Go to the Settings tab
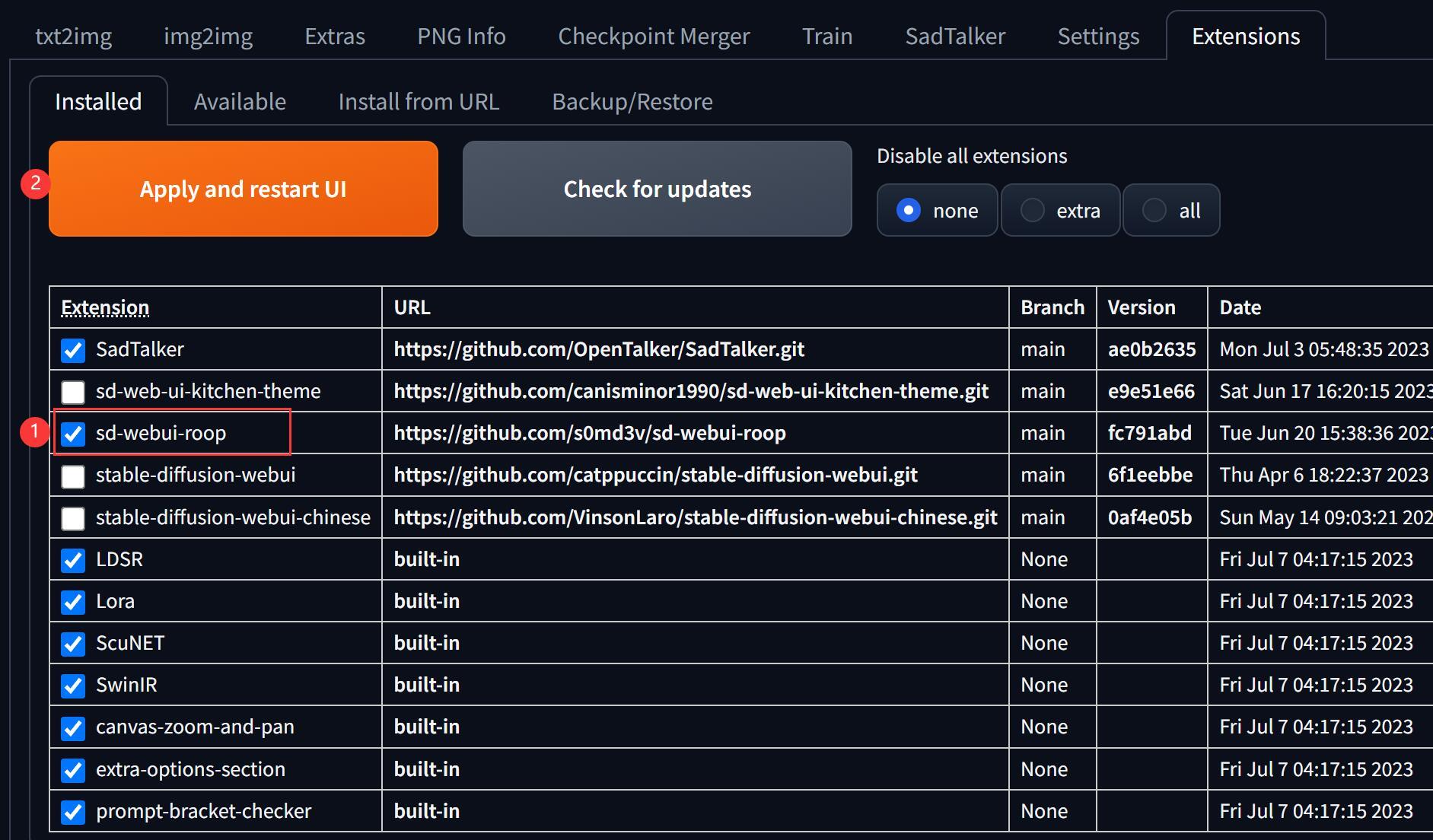Image resolution: width=1433 pixels, height=840 pixels. (1098, 36)
